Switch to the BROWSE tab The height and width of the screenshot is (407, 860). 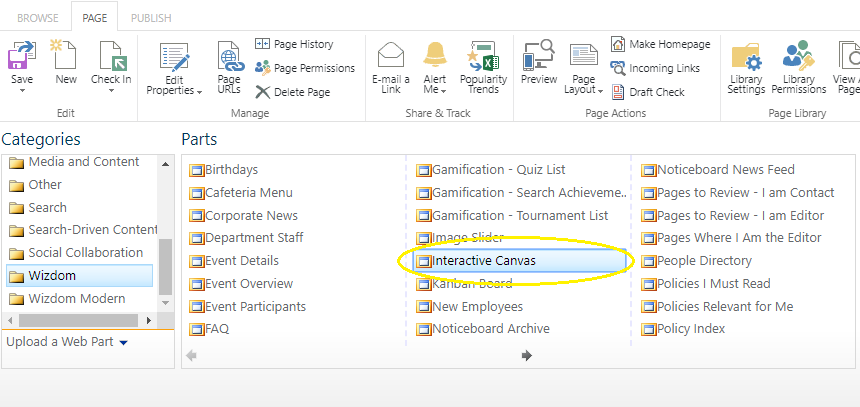37,17
